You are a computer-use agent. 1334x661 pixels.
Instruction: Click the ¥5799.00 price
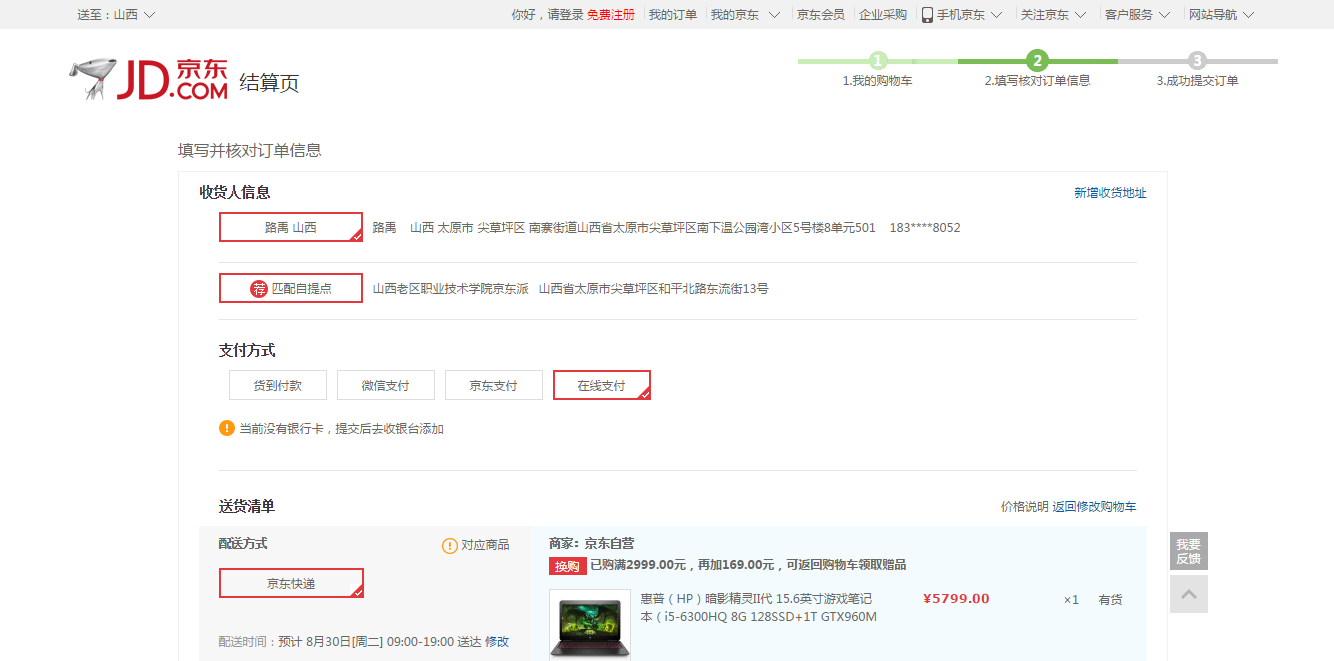956,599
